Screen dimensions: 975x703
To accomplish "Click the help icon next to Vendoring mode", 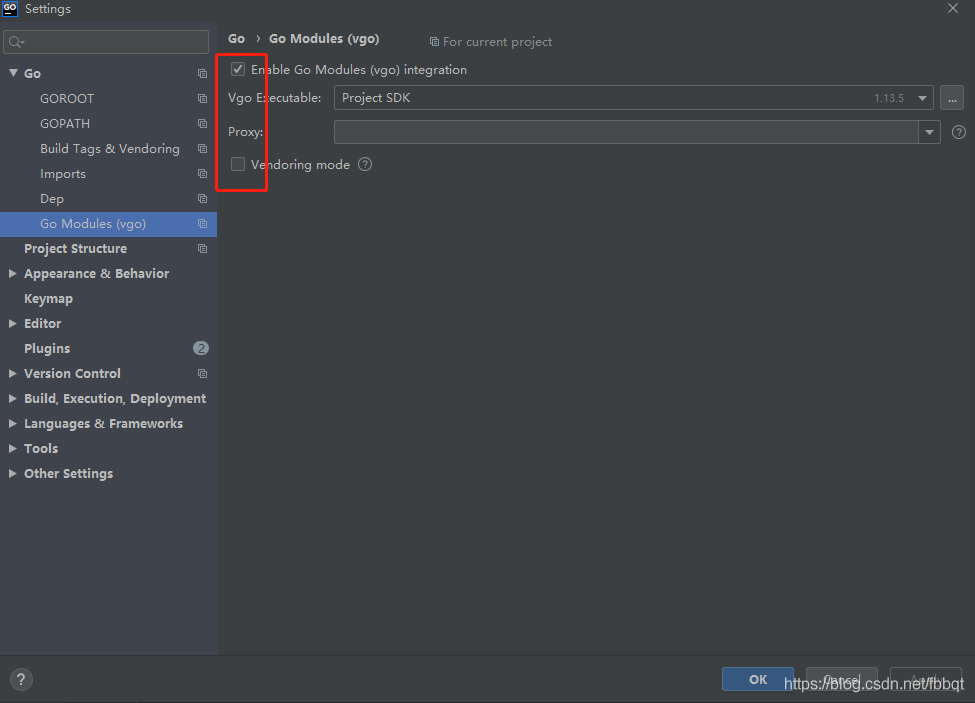I will point(365,164).
